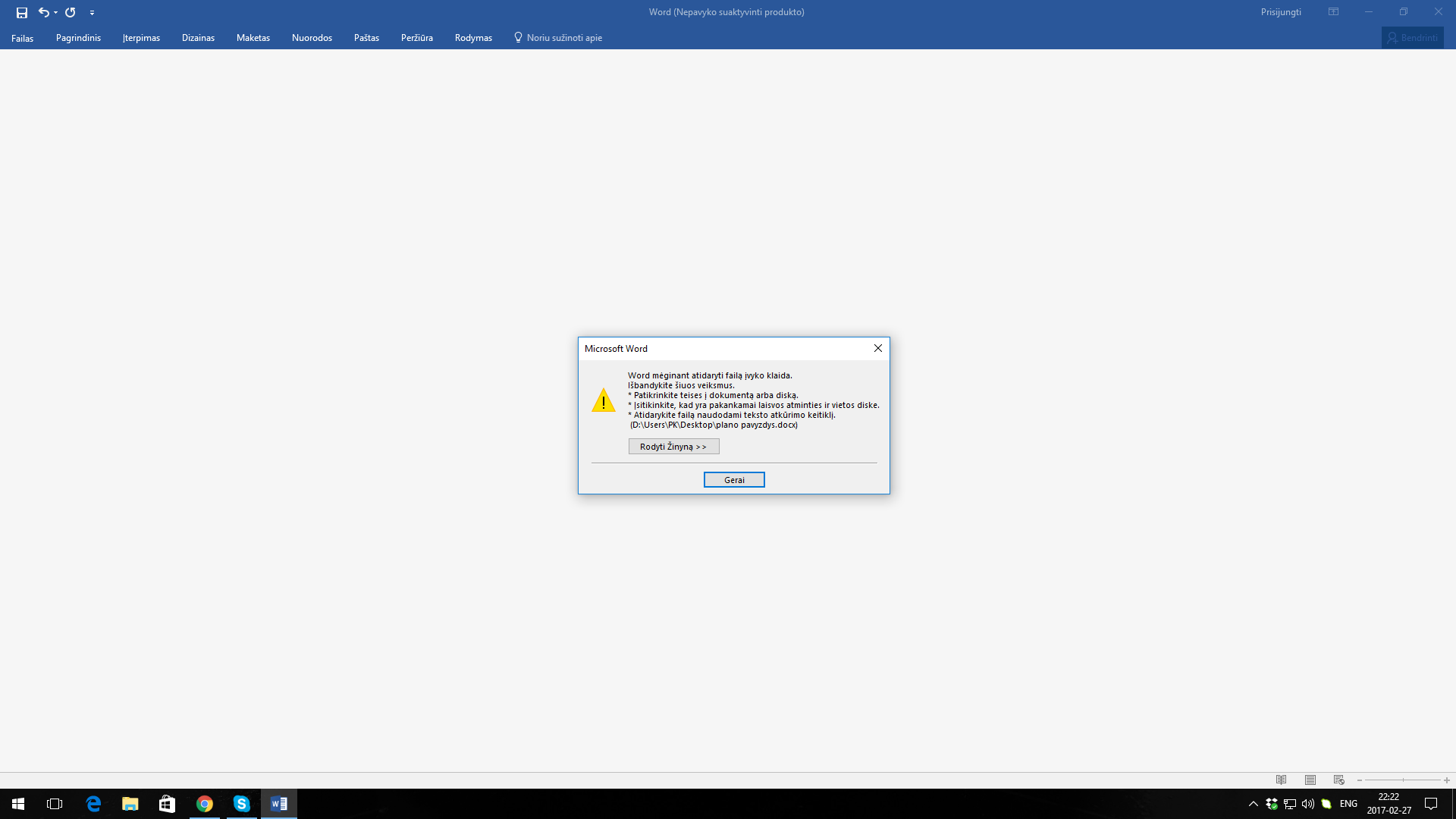Click the 'Noriu sužinoti apie' search box
1456x819 pixels.
pyautogui.click(x=564, y=38)
